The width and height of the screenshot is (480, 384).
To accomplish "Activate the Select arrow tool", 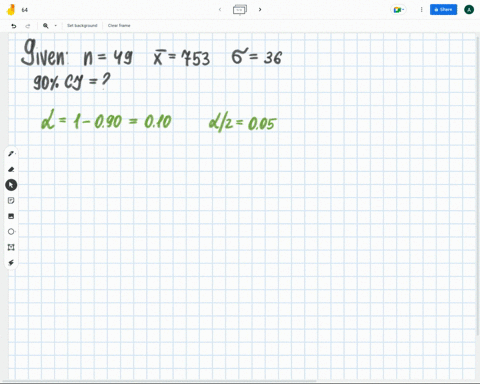I will (11, 185).
